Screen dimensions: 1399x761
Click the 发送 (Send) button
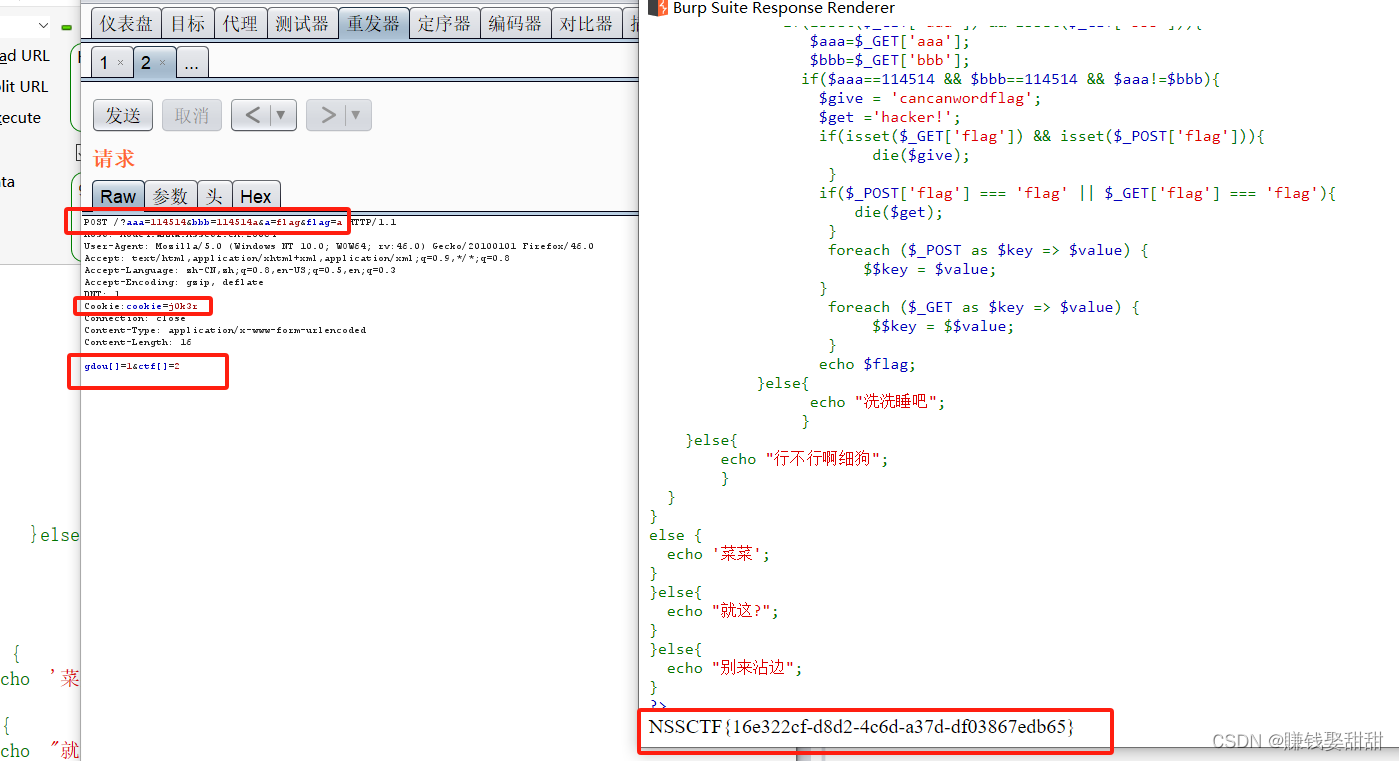122,114
